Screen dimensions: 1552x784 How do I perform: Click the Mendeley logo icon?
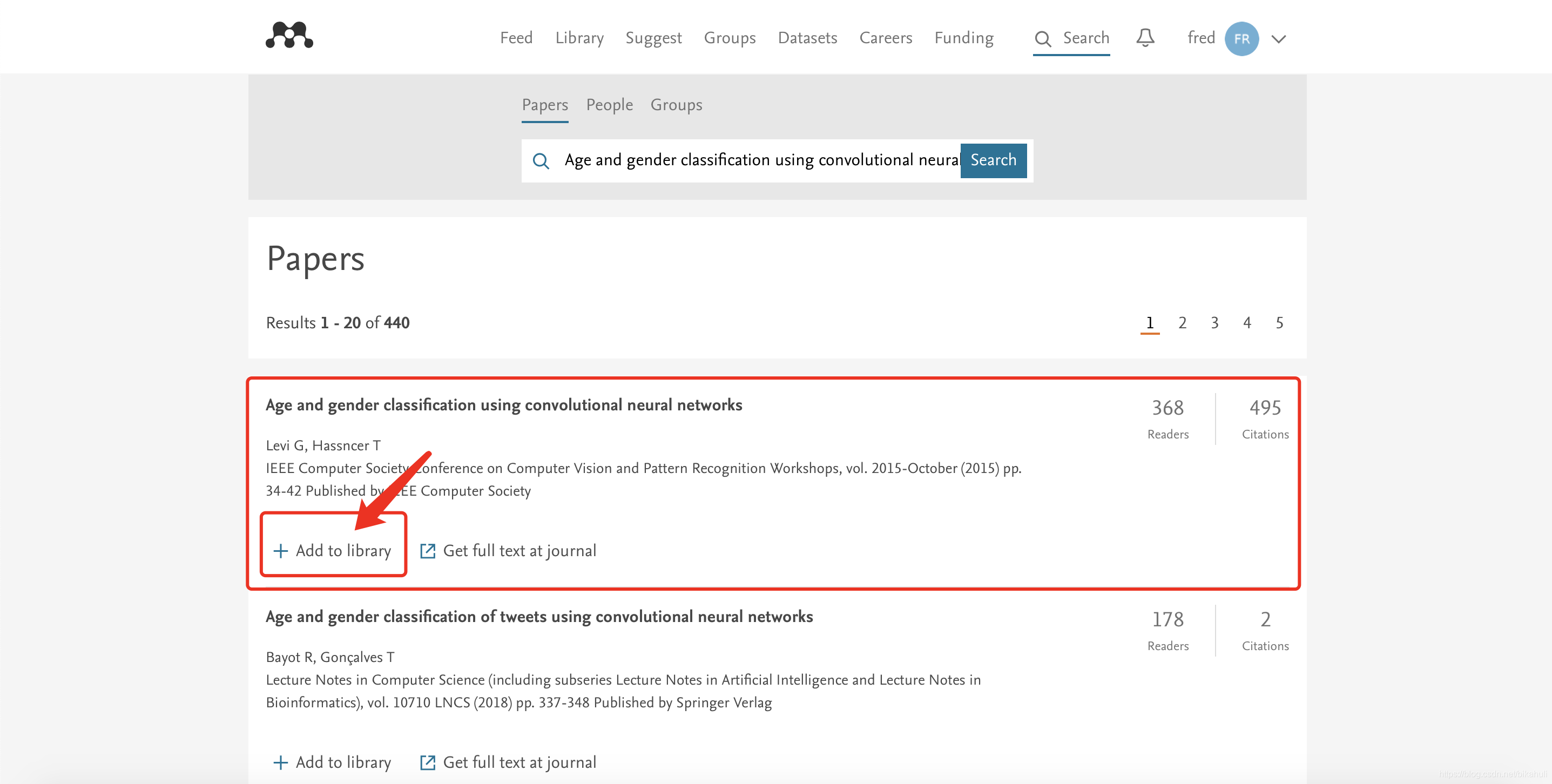[289, 36]
